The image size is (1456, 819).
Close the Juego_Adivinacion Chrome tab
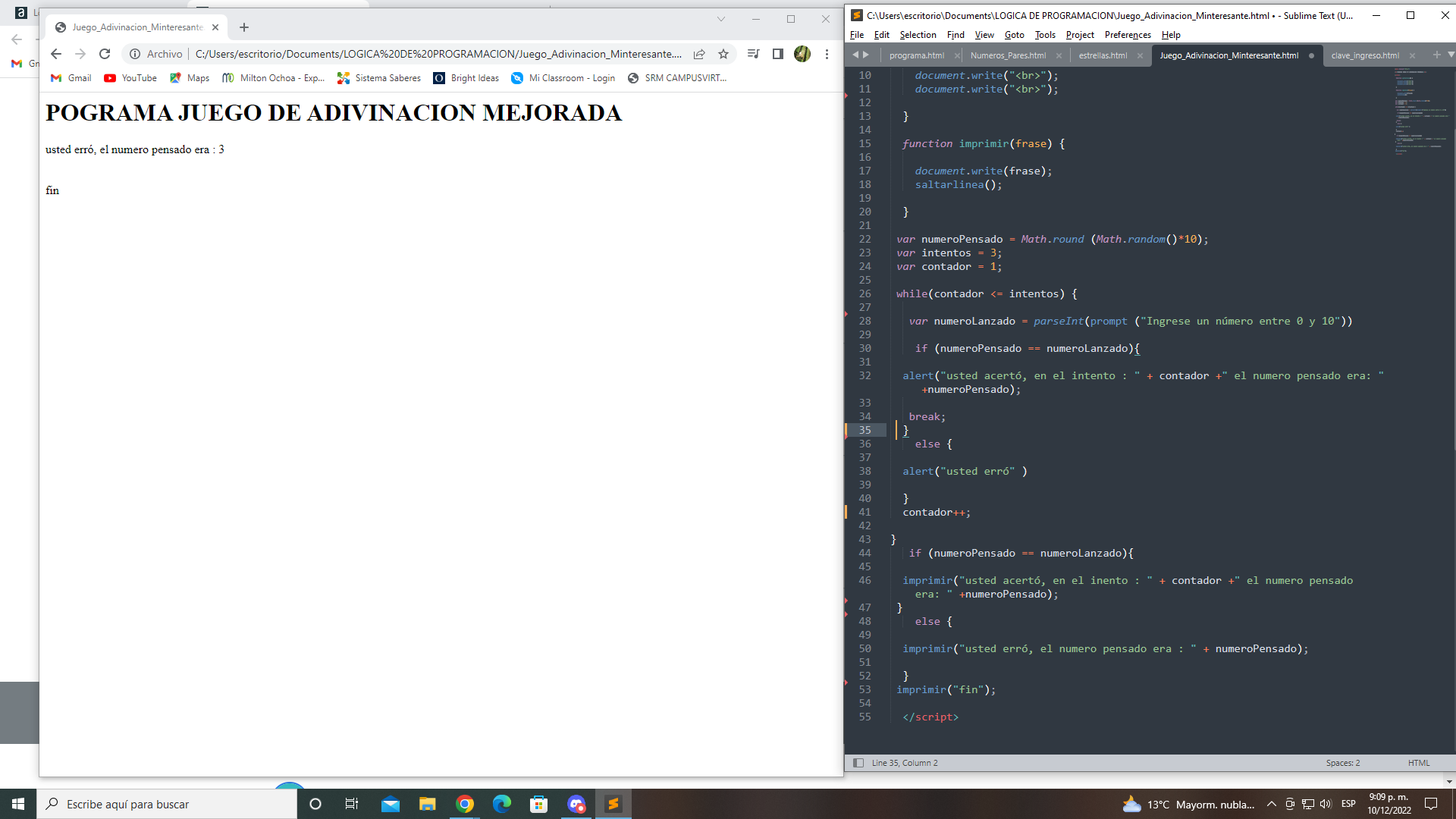click(215, 27)
